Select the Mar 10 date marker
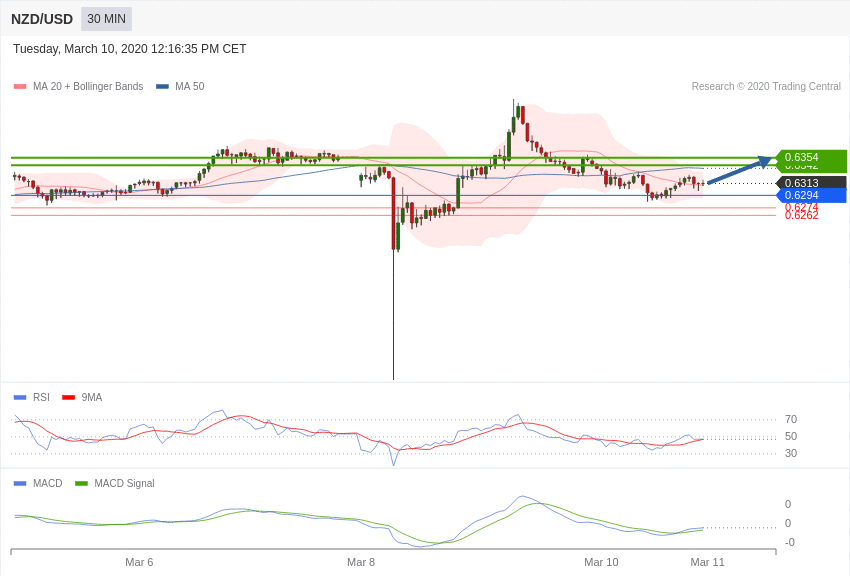Screen dimensions: 850x576 601,562
